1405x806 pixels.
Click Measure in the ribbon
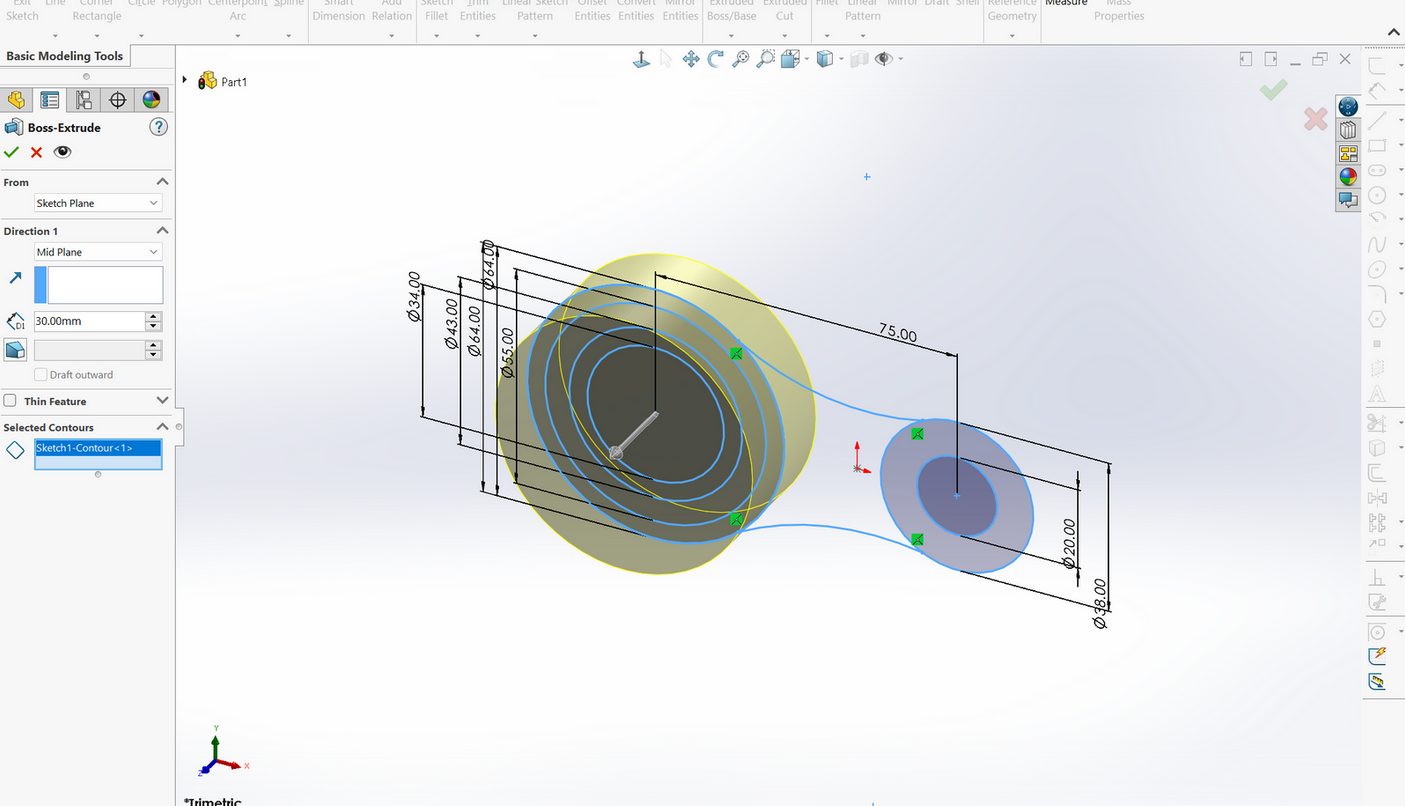pyautogui.click(x=1066, y=4)
